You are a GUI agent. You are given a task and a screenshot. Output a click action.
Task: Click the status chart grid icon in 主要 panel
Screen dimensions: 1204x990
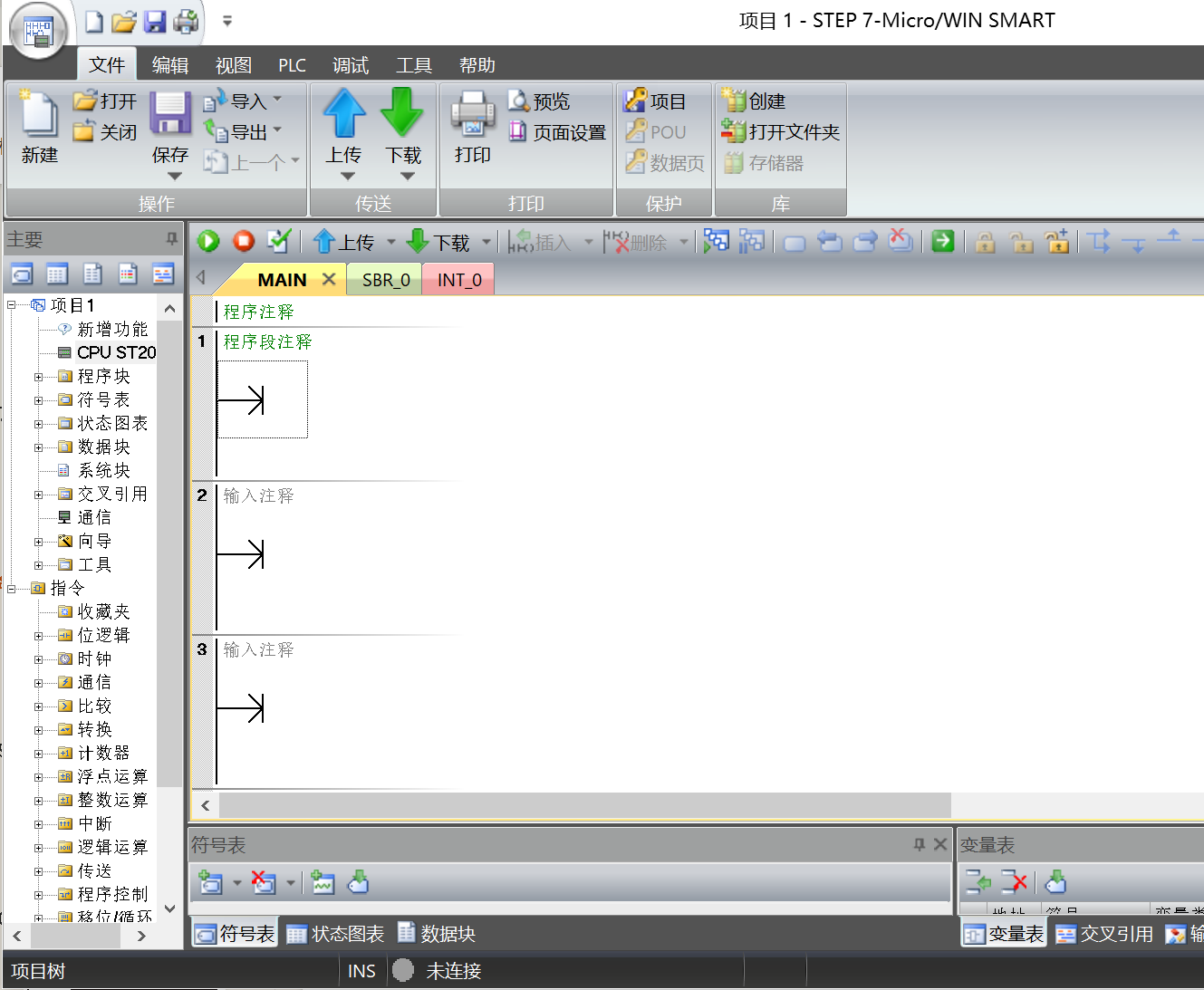[57, 274]
